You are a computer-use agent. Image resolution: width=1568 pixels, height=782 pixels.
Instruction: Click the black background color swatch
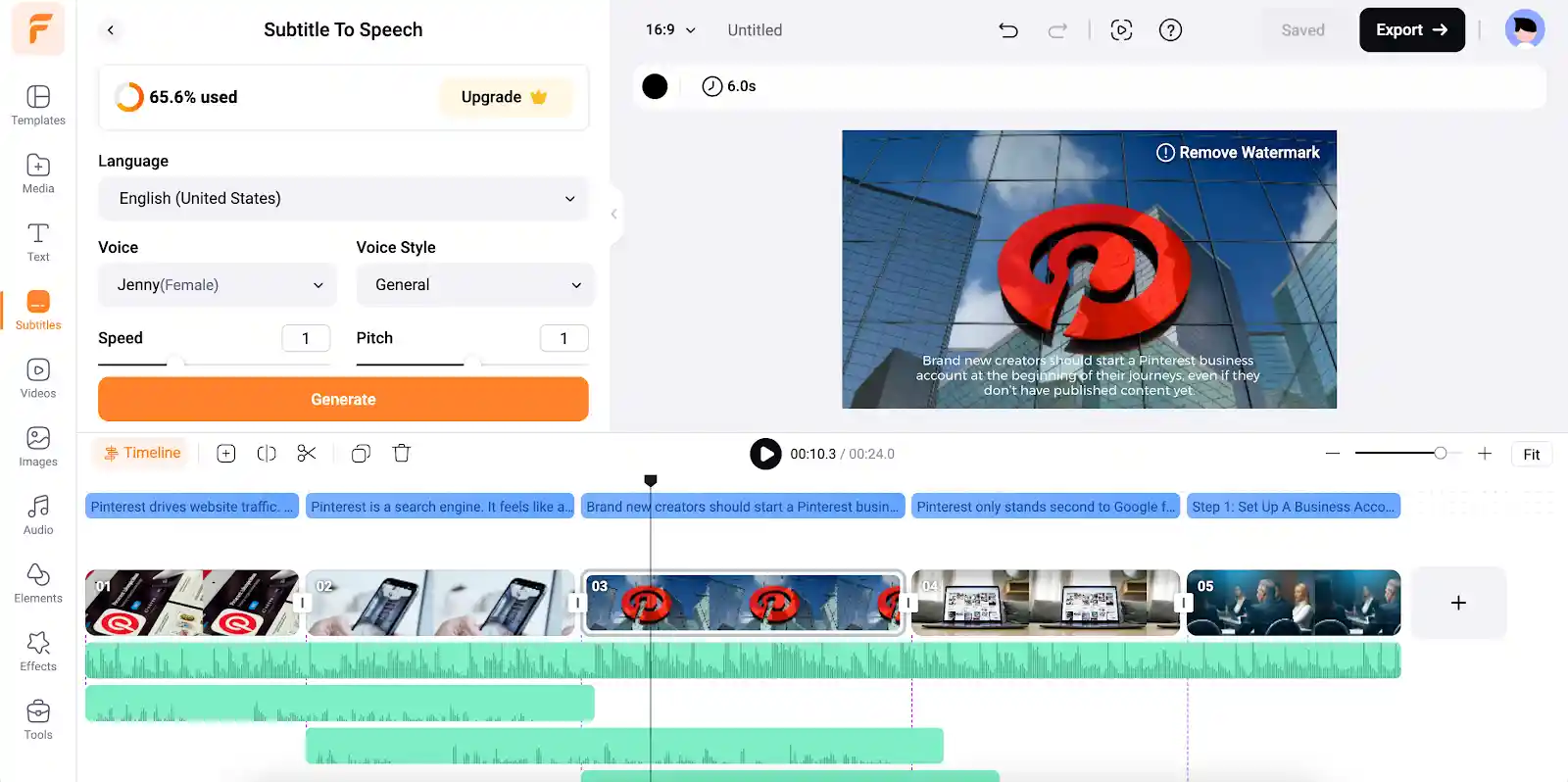coord(655,86)
